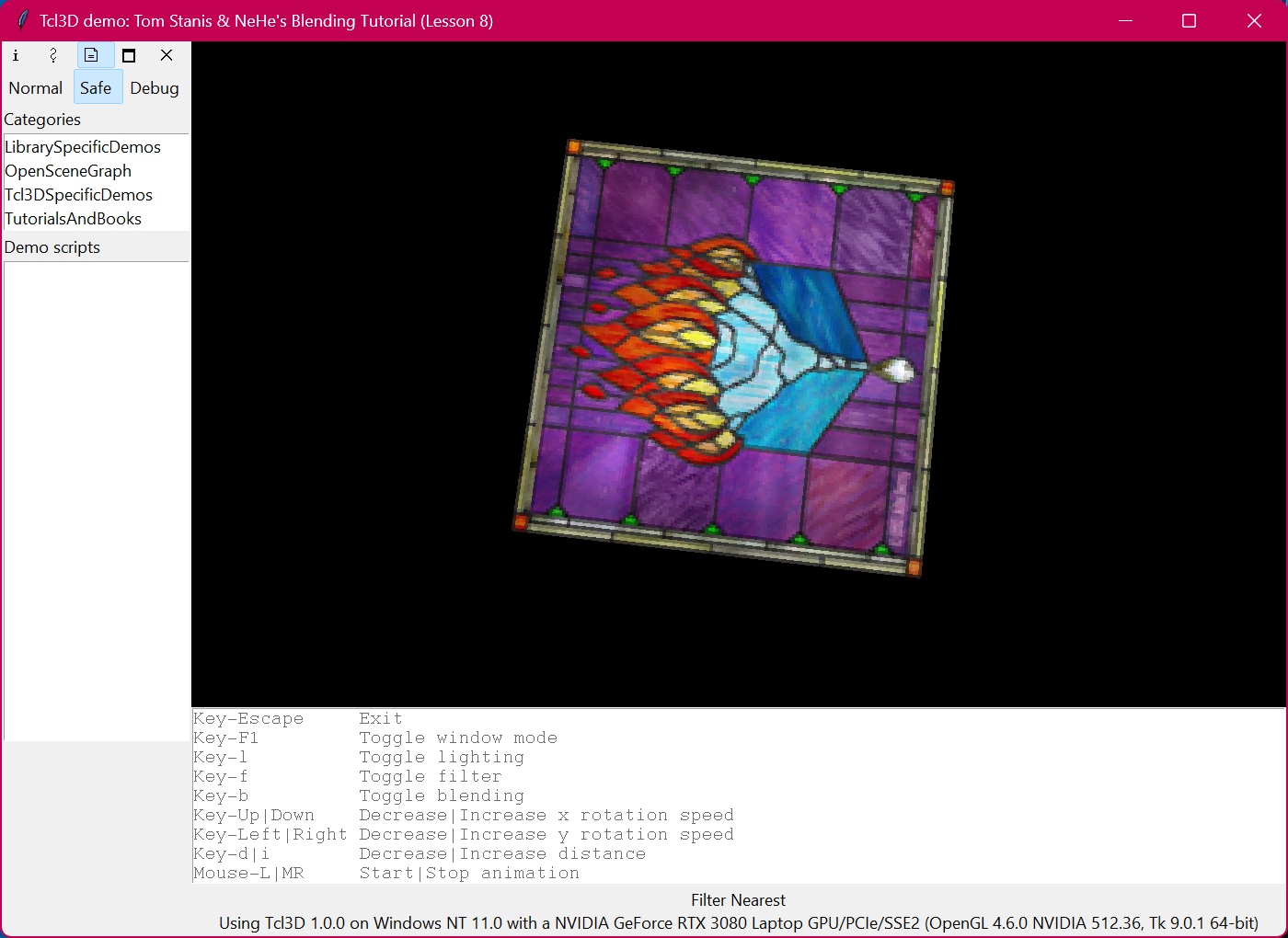
Task: Click the Tcl feather icon in title bar
Action: pyautogui.click(x=22, y=20)
